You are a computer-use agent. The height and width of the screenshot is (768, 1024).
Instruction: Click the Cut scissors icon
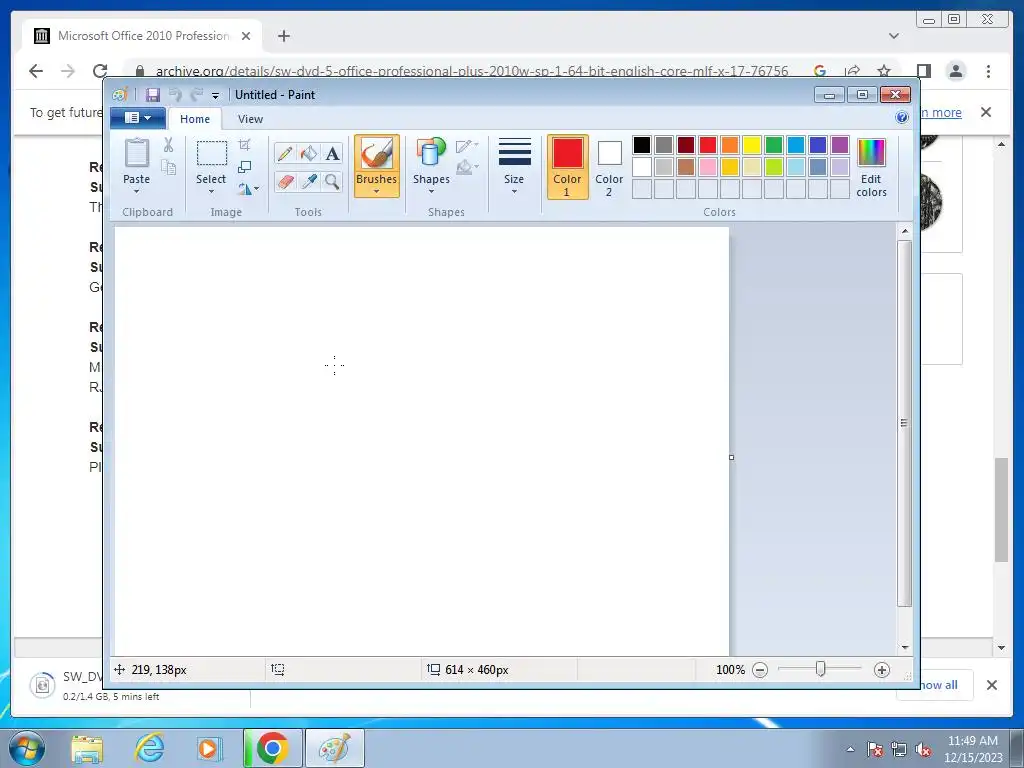click(x=168, y=145)
